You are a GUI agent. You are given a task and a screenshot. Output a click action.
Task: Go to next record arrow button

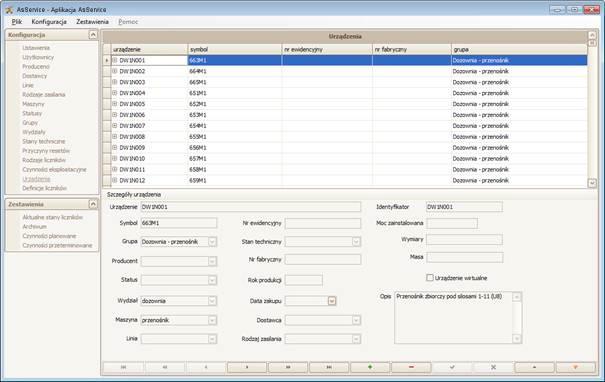click(247, 367)
